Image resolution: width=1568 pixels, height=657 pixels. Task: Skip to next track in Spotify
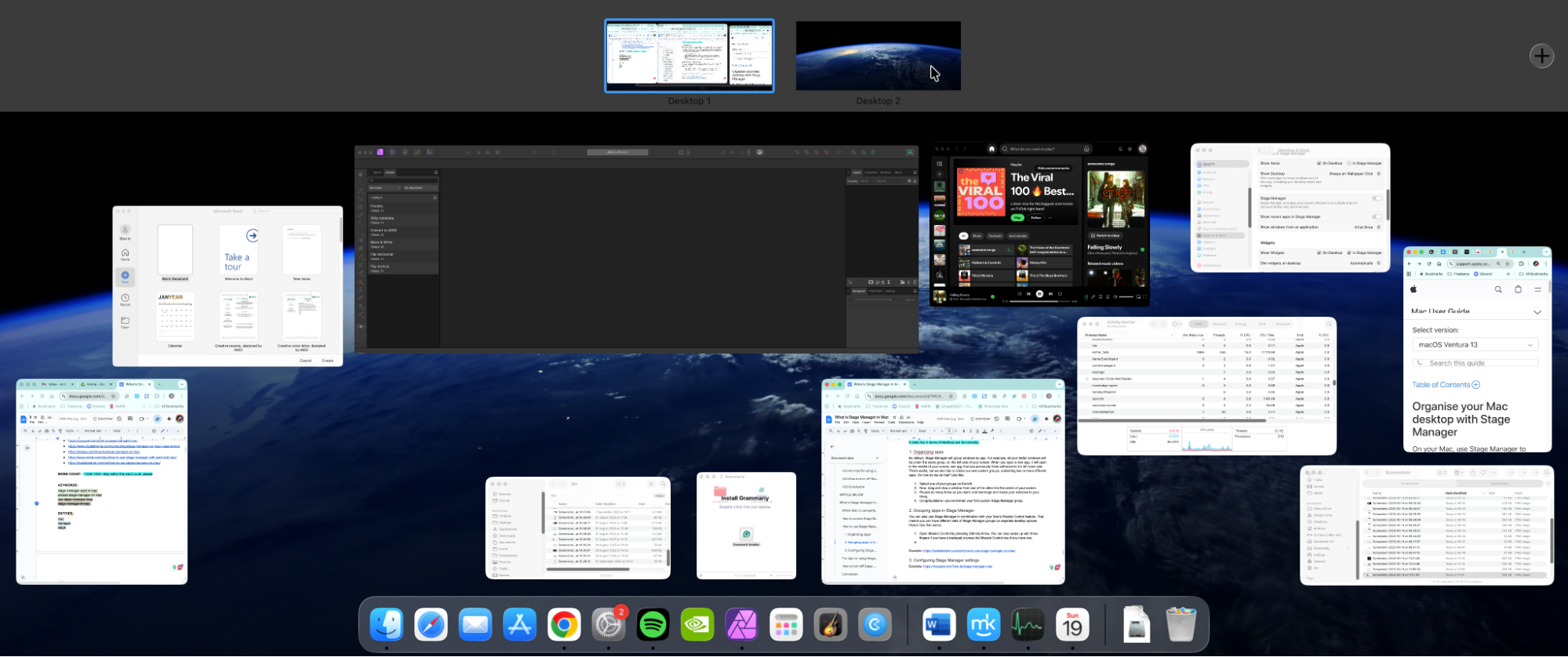point(1050,294)
